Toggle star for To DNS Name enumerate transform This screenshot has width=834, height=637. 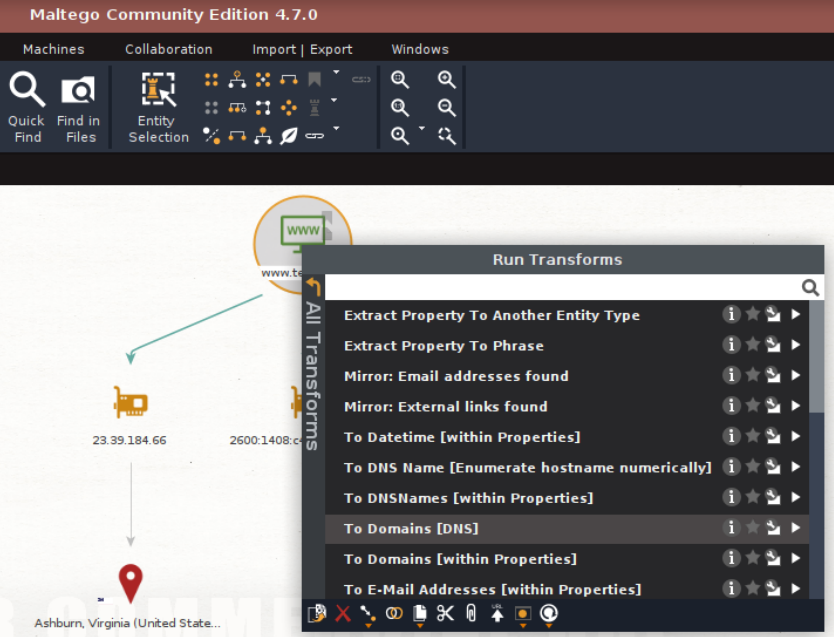coord(753,467)
